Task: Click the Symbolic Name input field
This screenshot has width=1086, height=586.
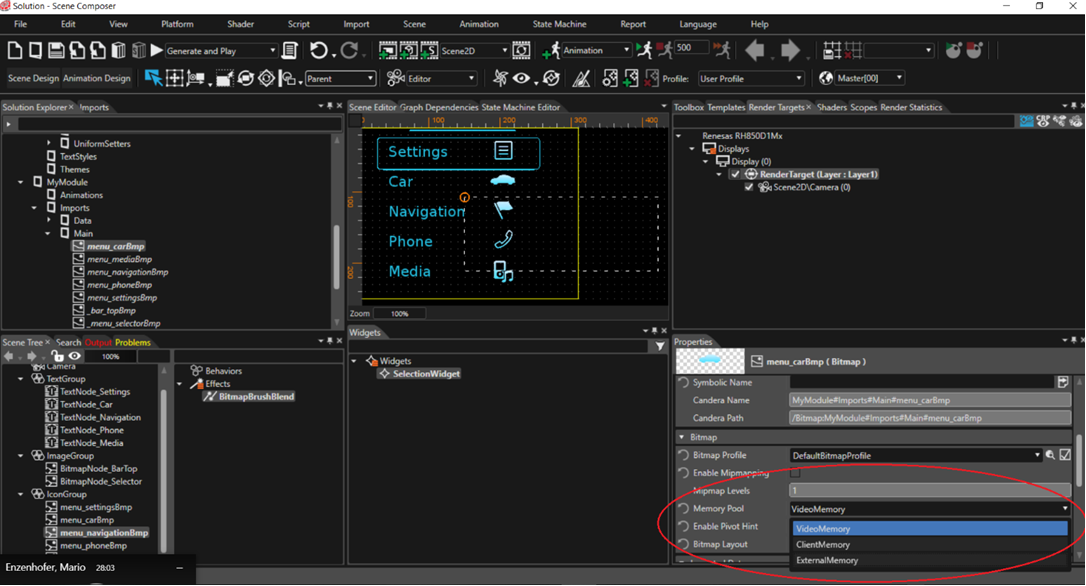Action: [x=922, y=382]
